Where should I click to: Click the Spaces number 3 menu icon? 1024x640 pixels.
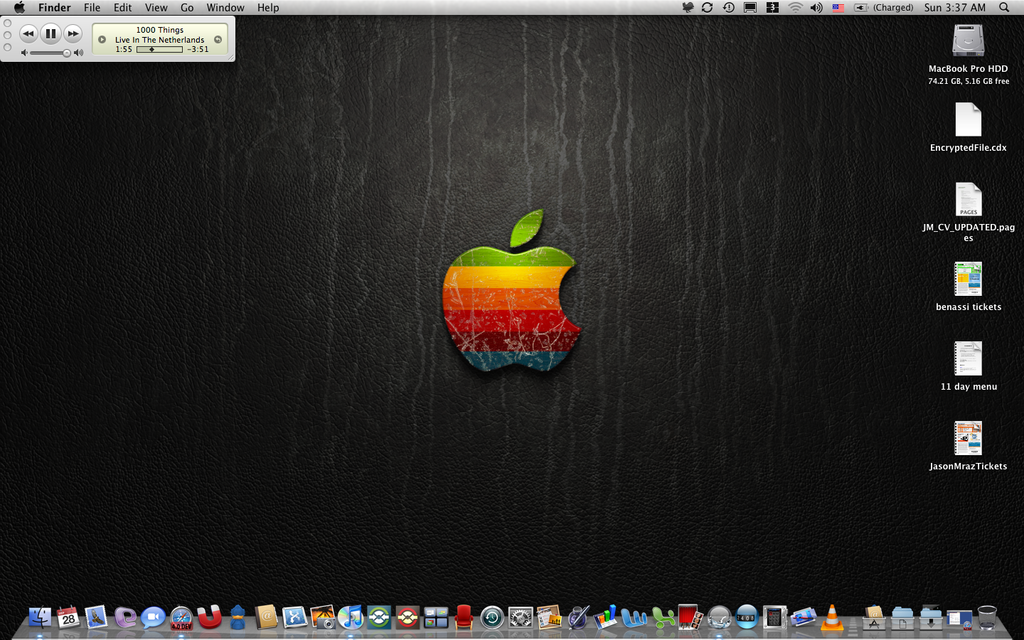(x=773, y=7)
